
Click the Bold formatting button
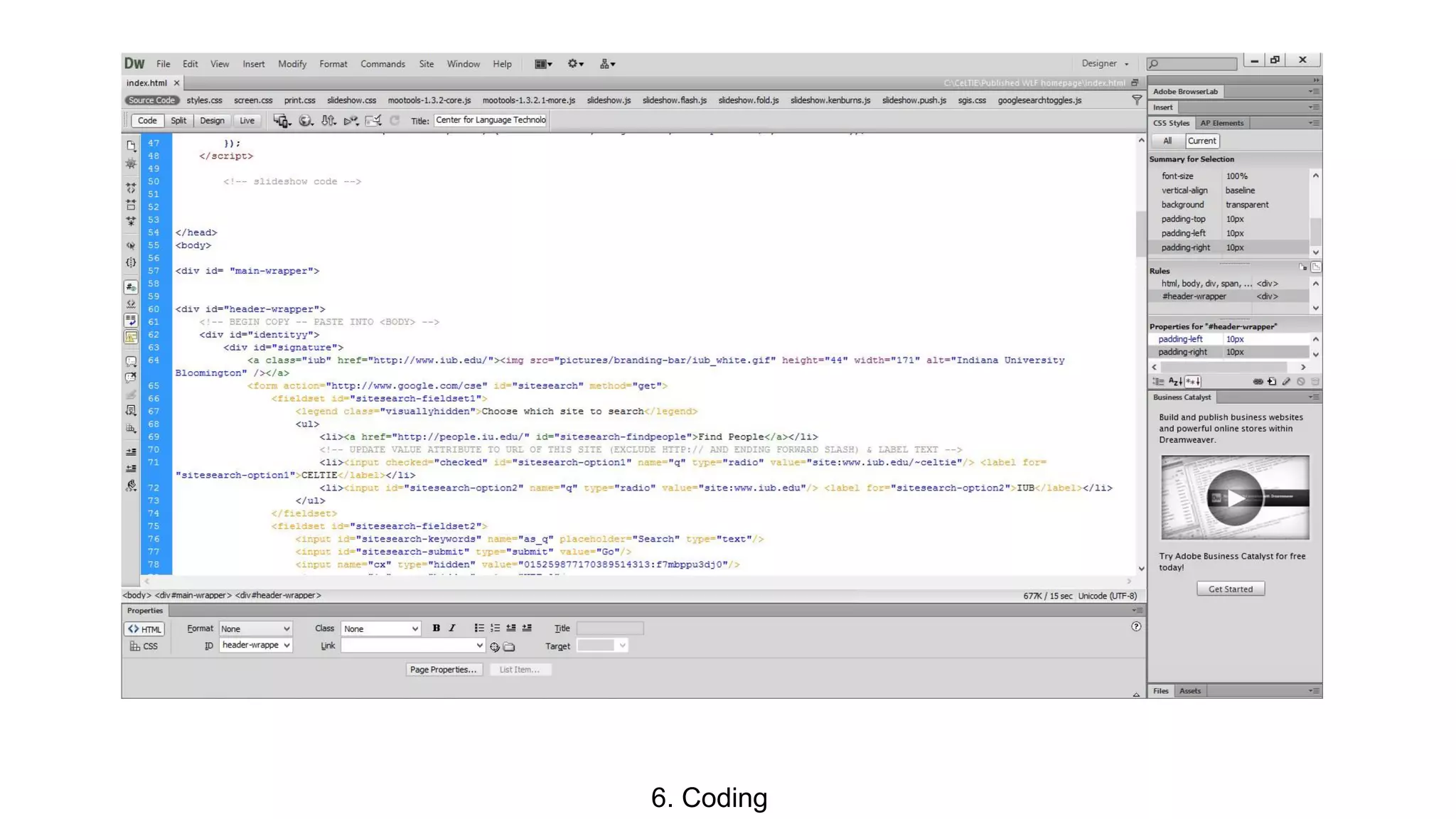coord(436,628)
